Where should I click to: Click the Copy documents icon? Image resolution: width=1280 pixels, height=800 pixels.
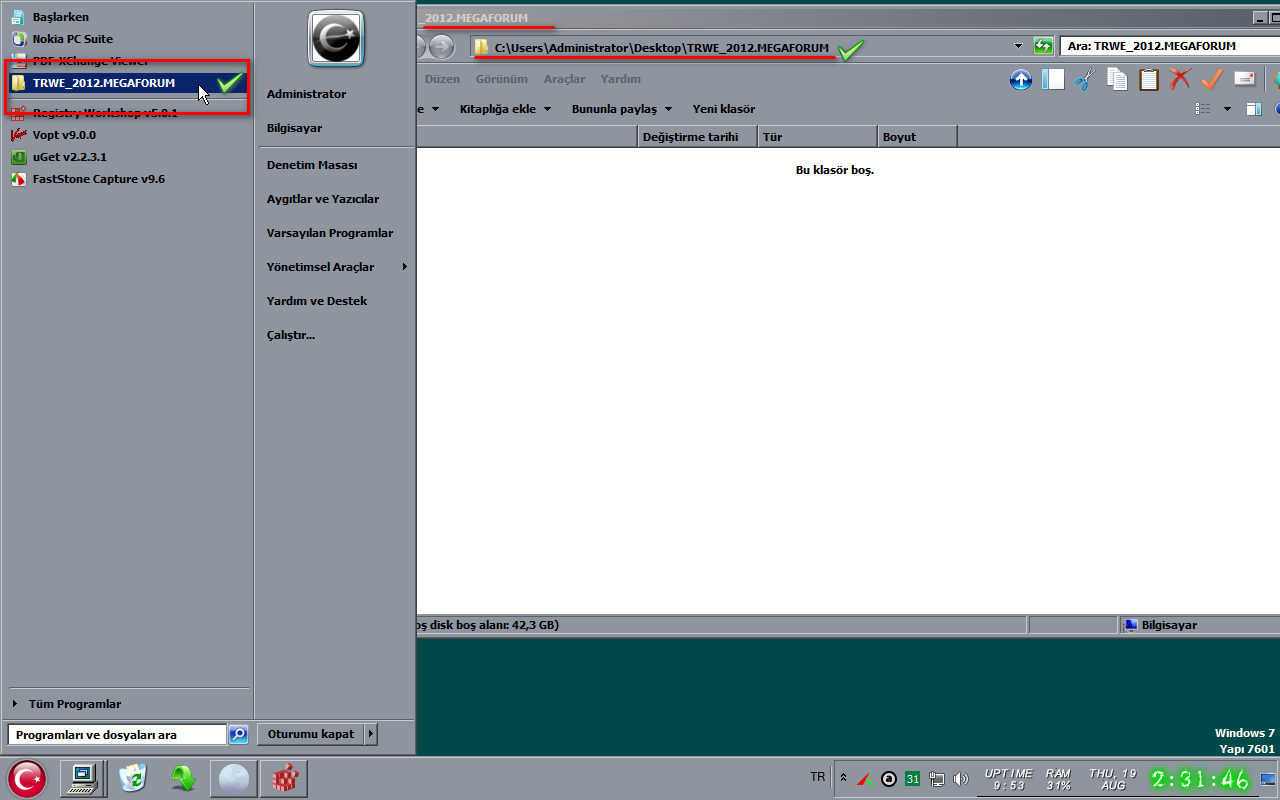[1117, 80]
